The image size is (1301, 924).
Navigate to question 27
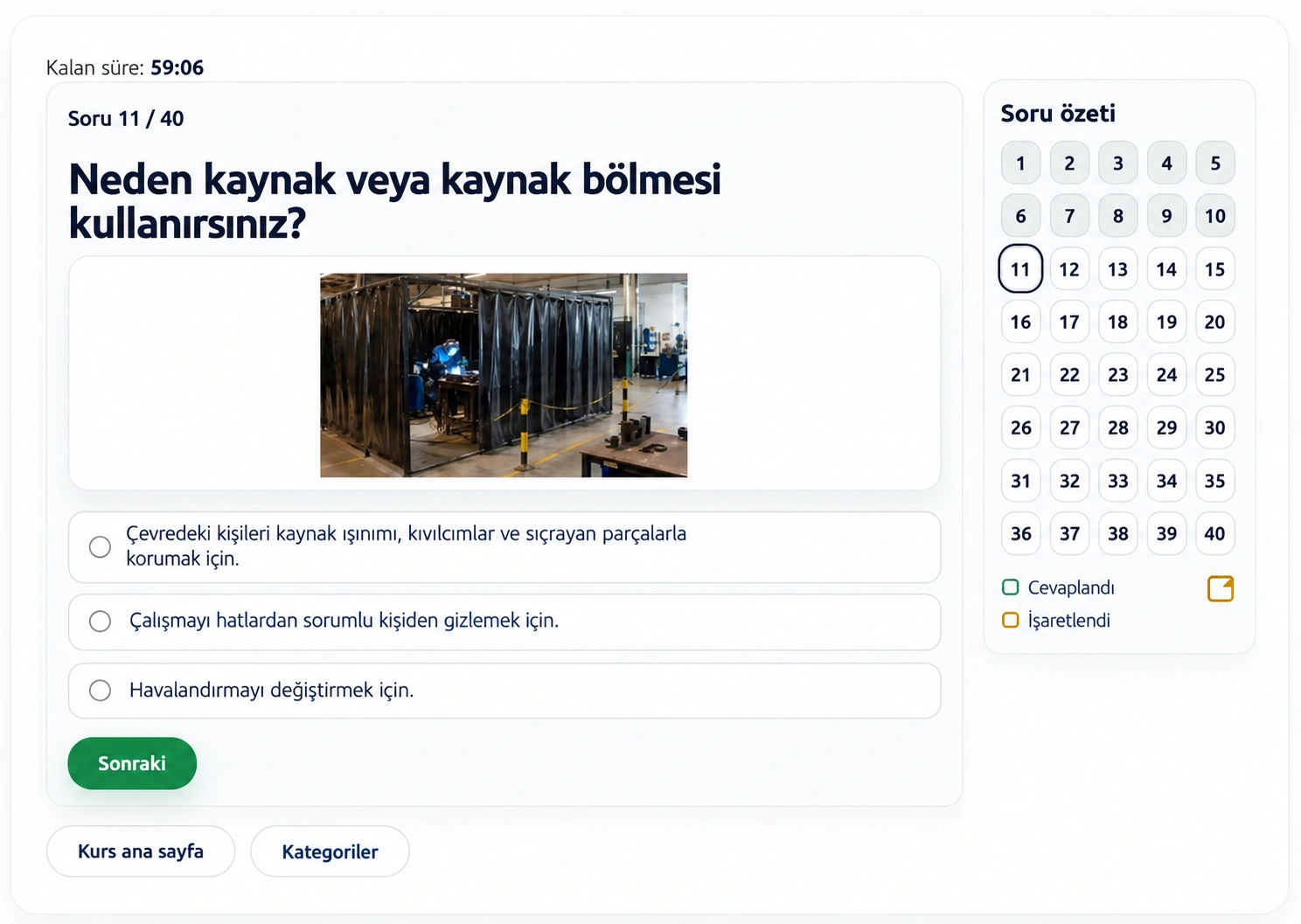pos(1069,427)
